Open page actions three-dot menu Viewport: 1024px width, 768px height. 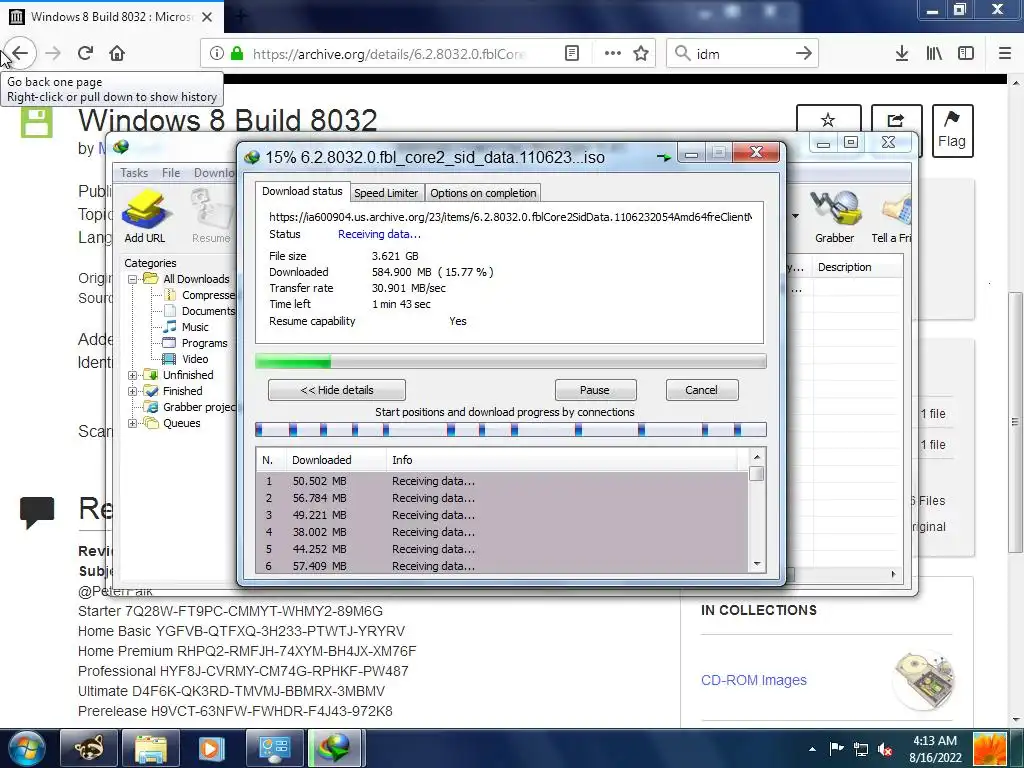613,54
